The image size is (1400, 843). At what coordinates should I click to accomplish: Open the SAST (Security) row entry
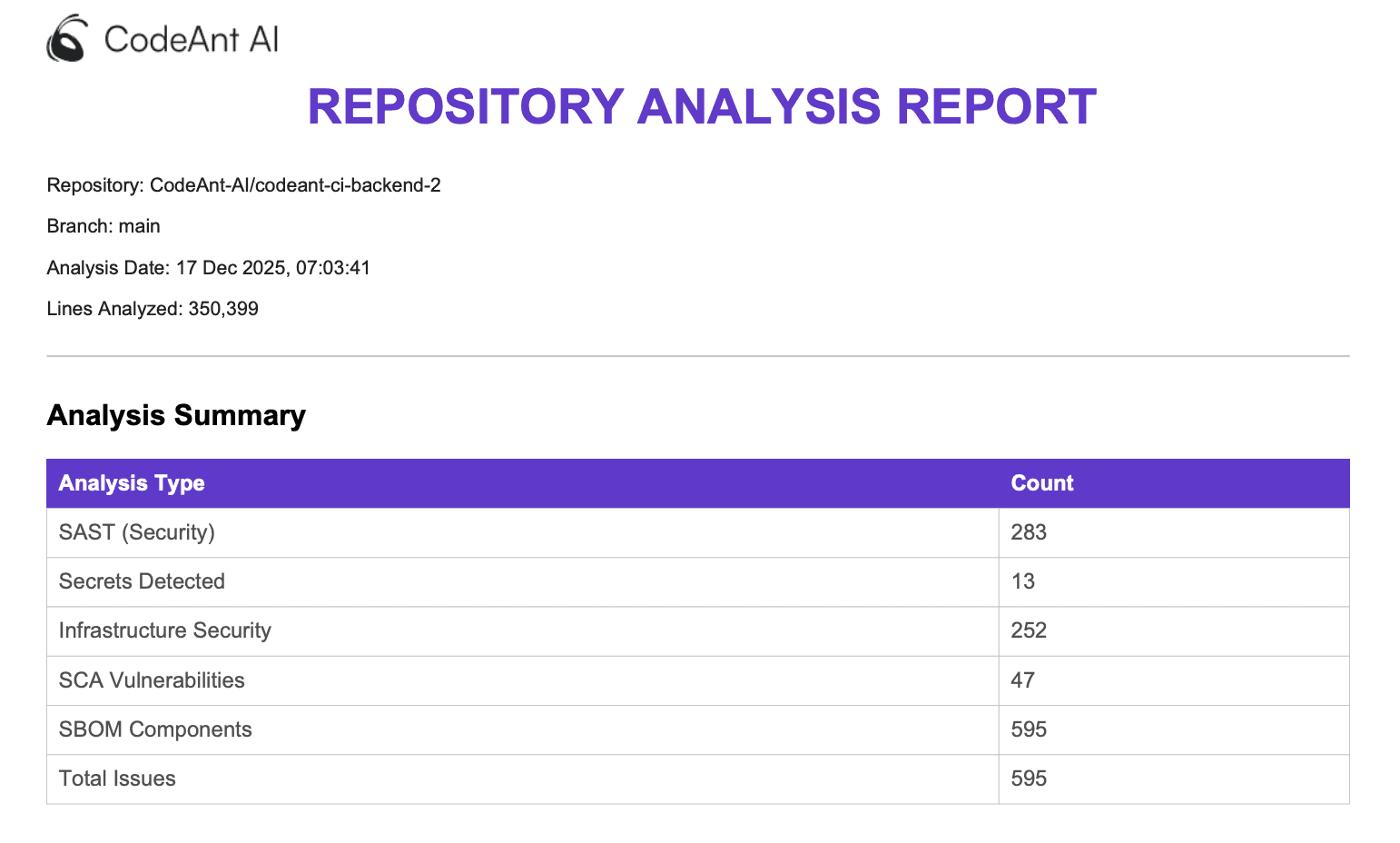pyautogui.click(x=136, y=532)
